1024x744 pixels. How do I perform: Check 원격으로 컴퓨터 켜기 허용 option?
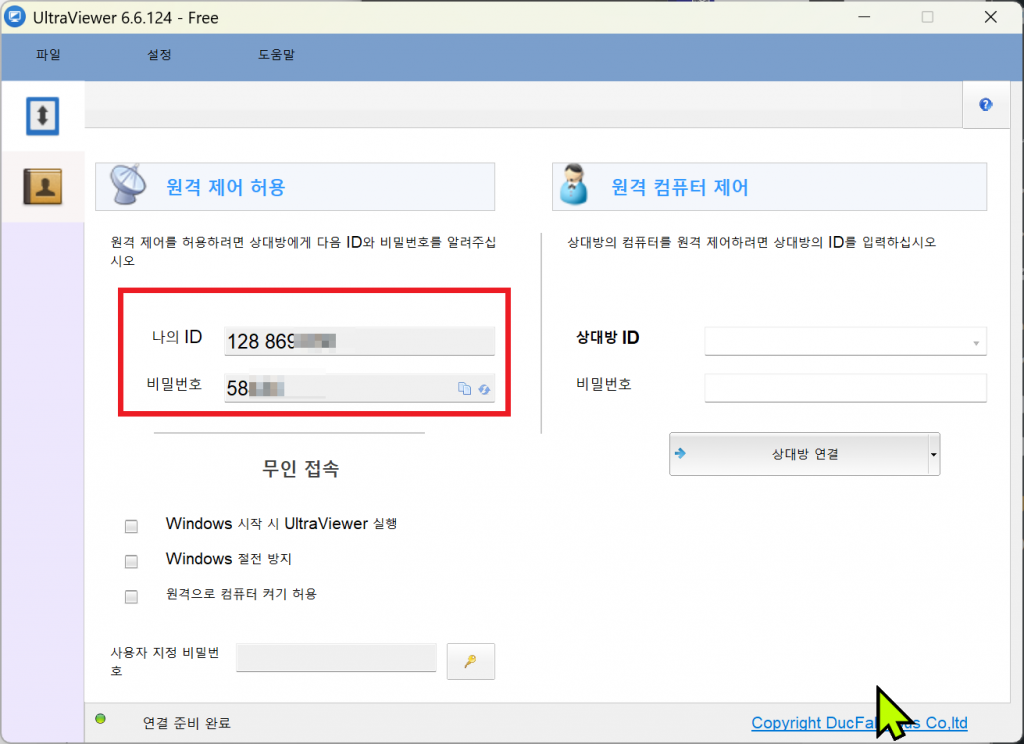131,597
